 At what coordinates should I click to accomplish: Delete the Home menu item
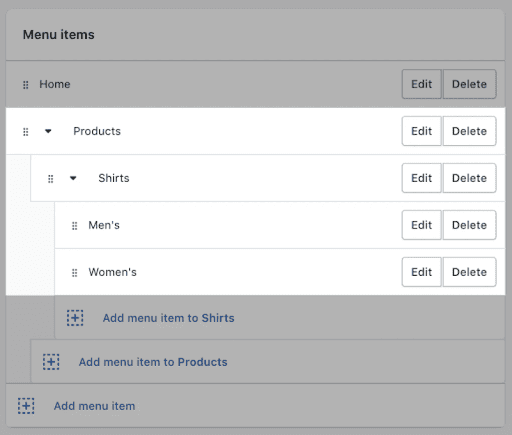click(x=469, y=84)
